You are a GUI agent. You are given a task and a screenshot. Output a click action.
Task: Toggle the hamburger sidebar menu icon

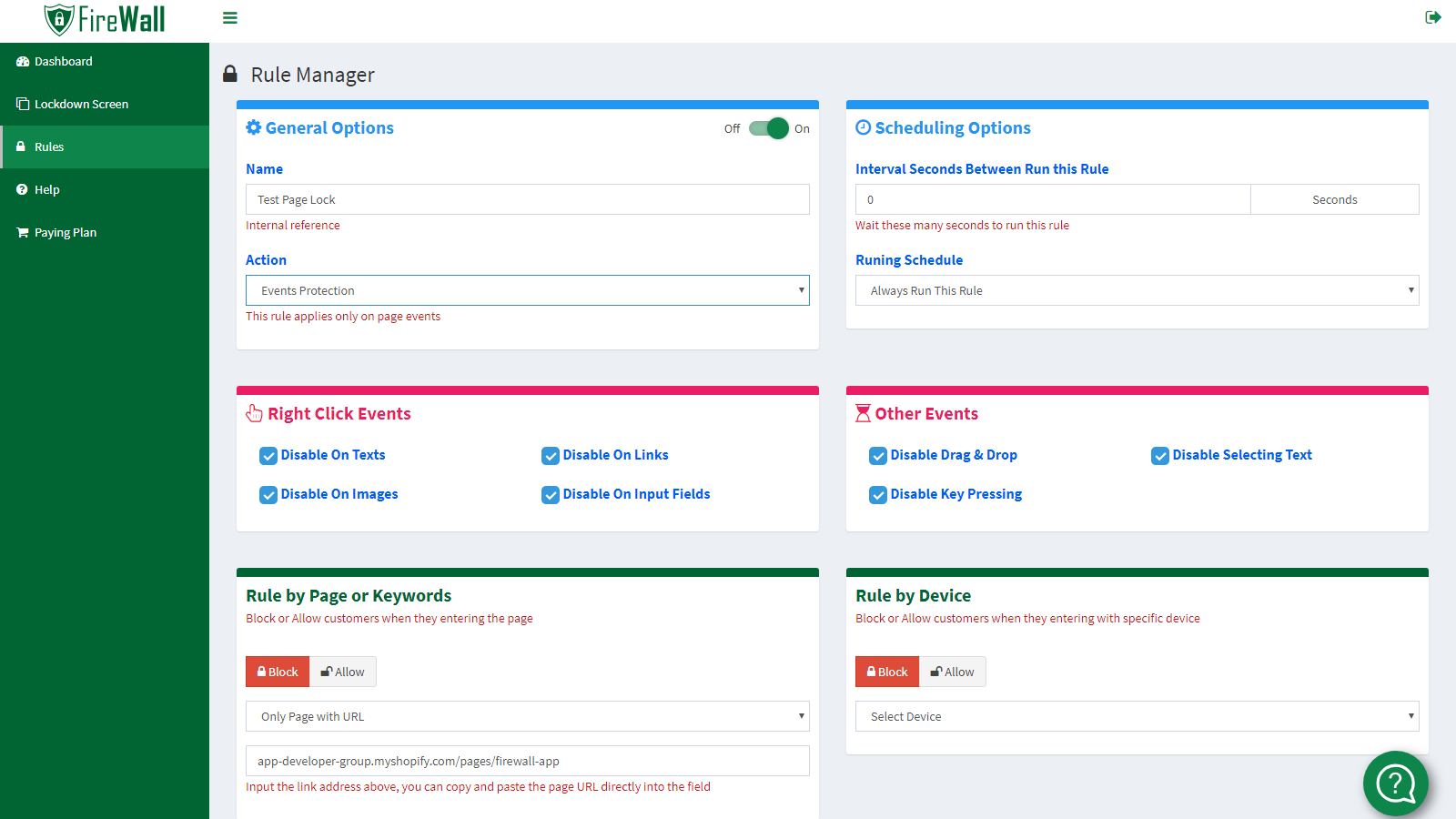230,18
